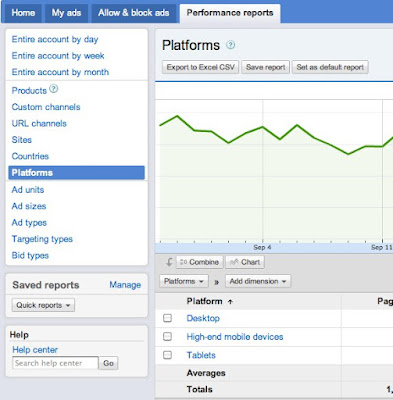
Task: Open the Ad units report link
Action: click(x=28, y=190)
